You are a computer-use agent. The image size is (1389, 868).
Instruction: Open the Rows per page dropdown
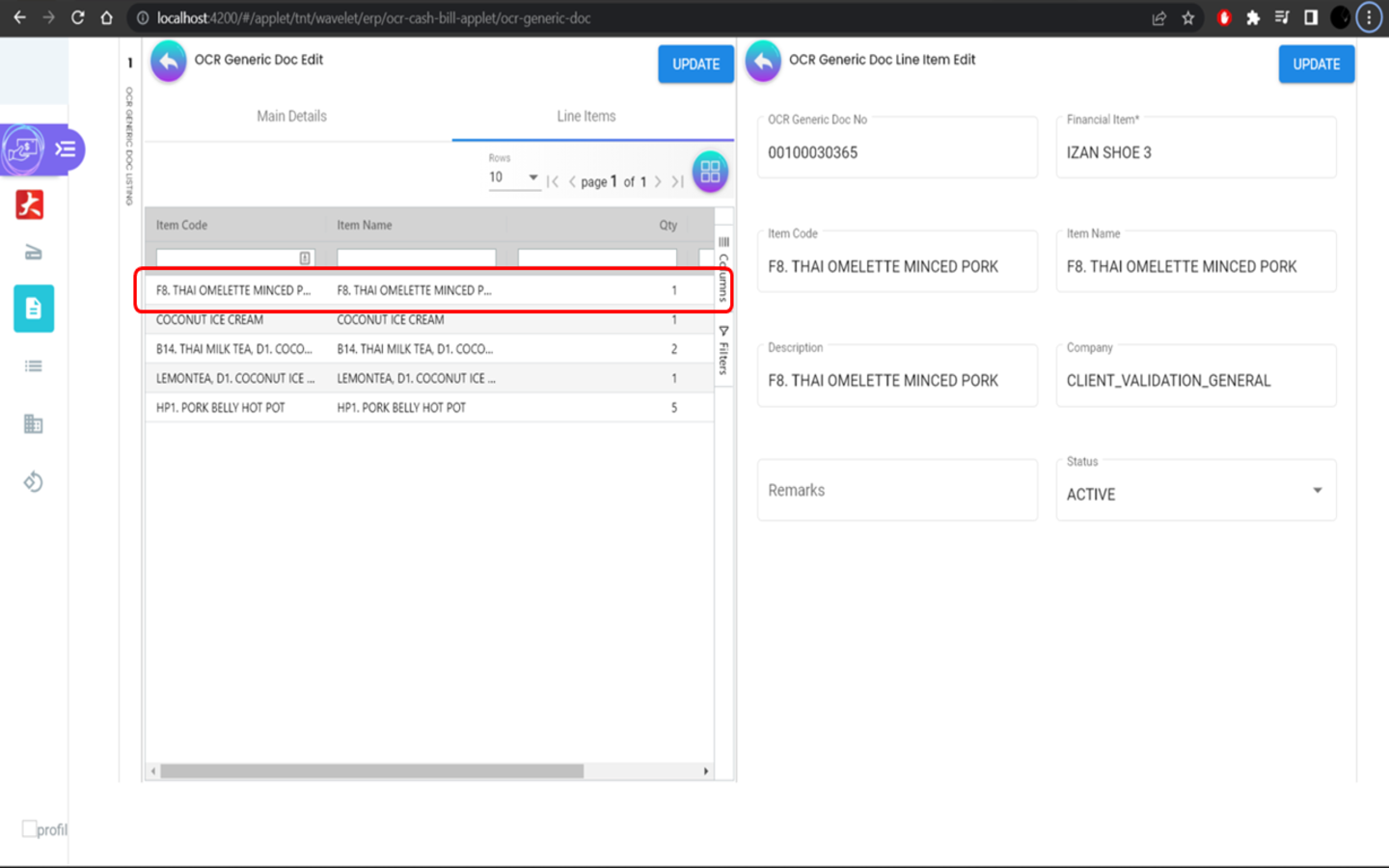pyautogui.click(x=513, y=177)
